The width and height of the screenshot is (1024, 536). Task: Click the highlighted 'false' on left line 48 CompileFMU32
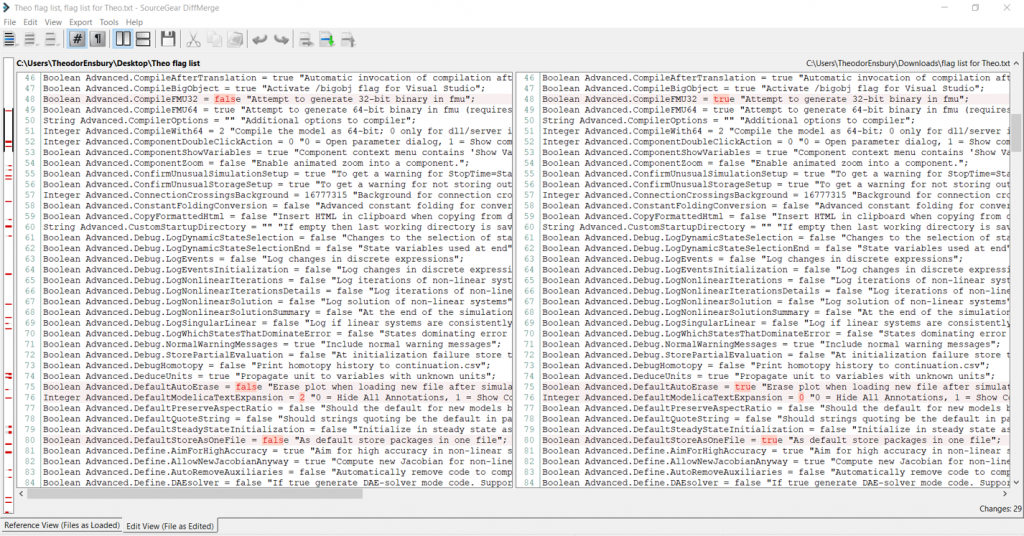pyautogui.click(x=227, y=99)
